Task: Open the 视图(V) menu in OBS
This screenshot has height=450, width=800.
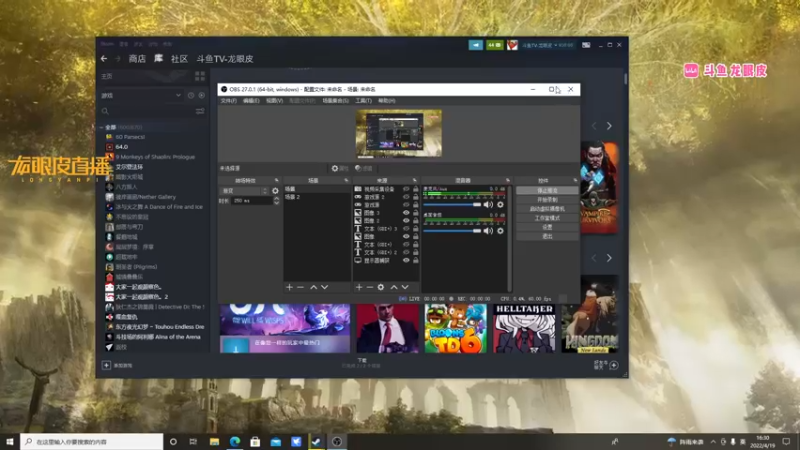Action: tap(274, 101)
